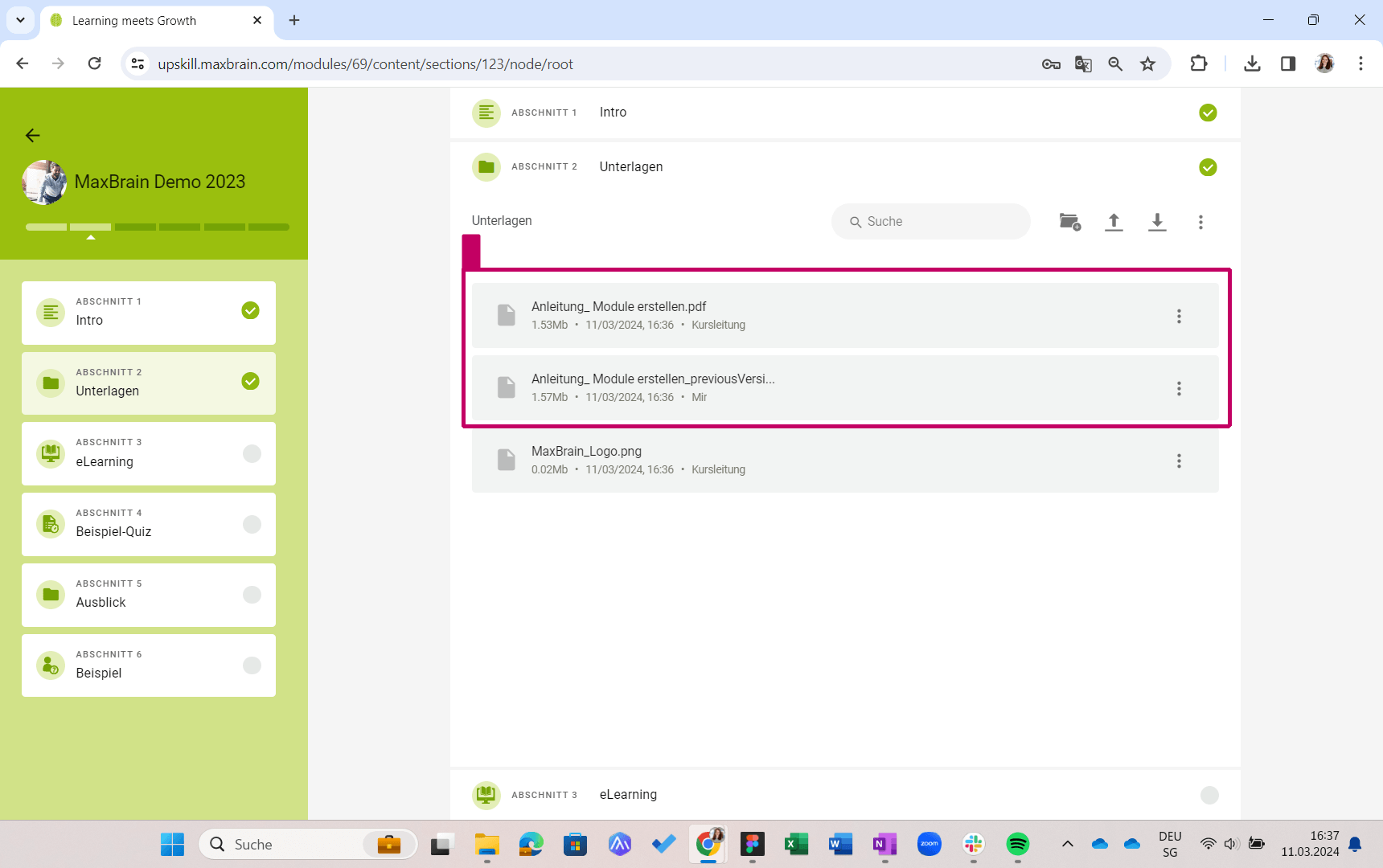Image resolution: width=1383 pixels, height=868 pixels.
Task: Open Anleitung_ Module erstellen.pdf file
Action: [845, 315]
